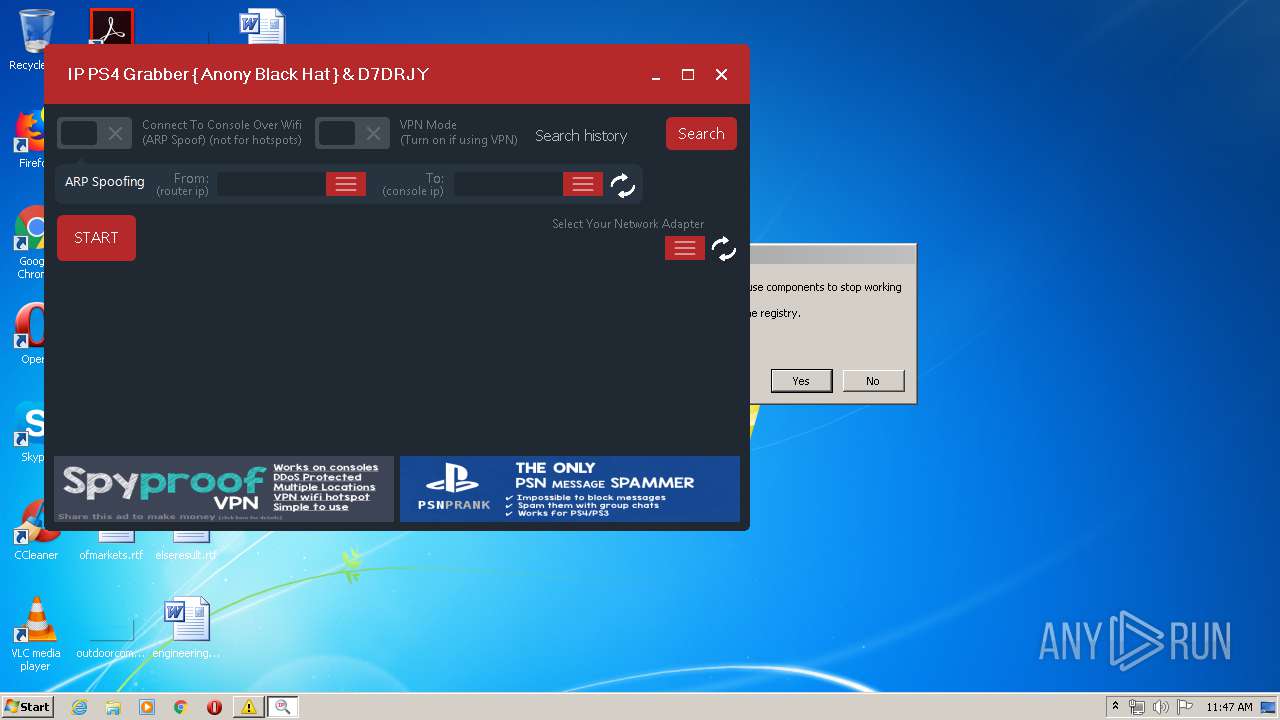Open VLC media player shortcut
The width and height of the screenshot is (1280, 720).
tap(36, 634)
